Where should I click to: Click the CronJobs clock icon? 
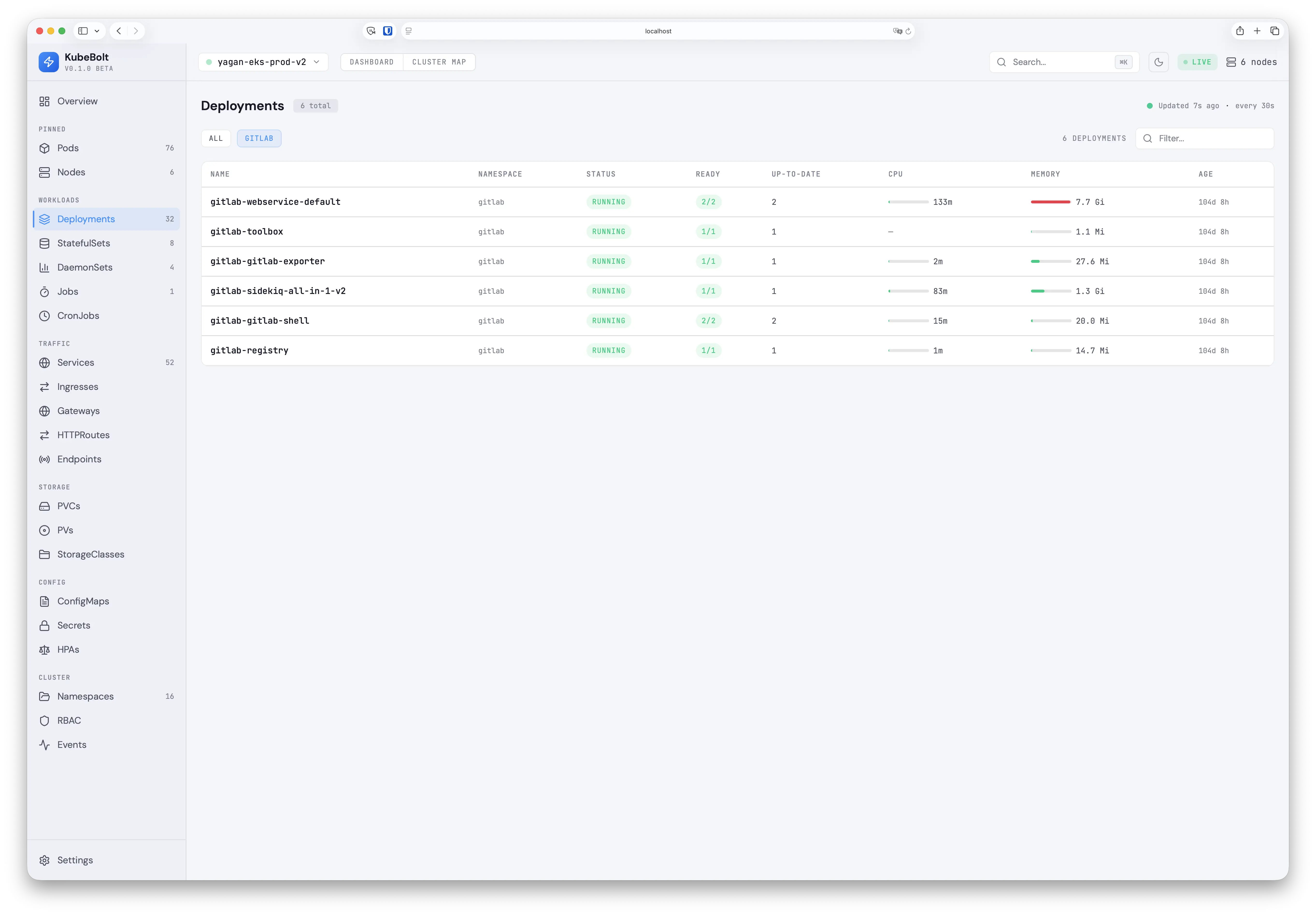45,316
